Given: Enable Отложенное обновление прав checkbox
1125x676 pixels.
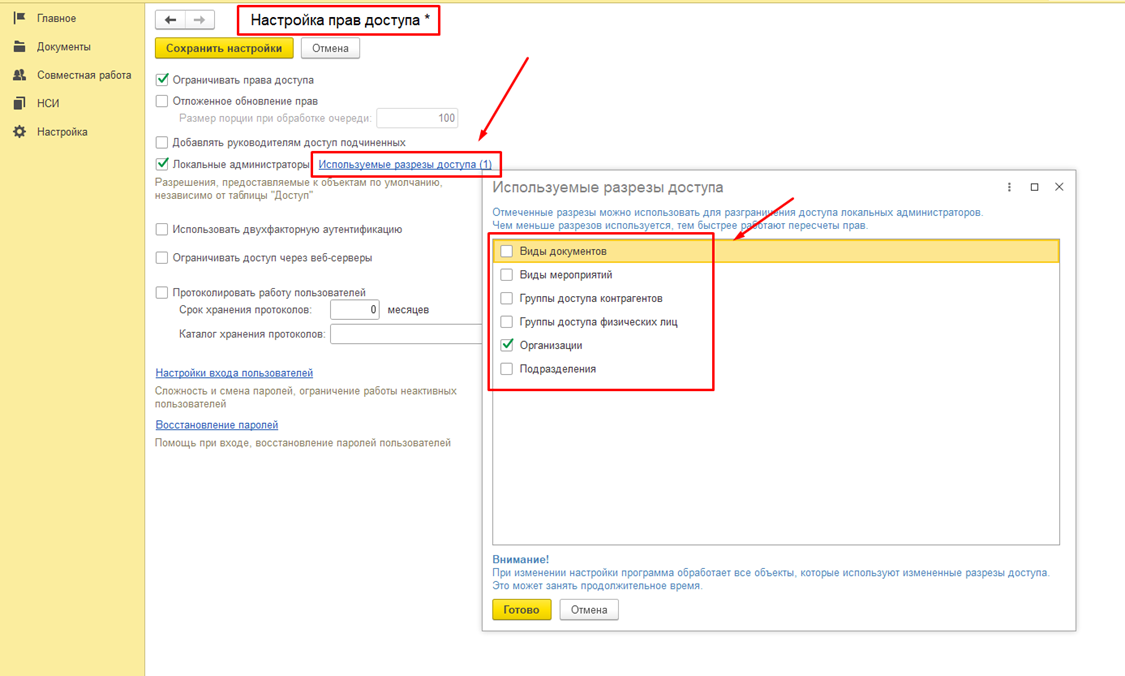Looking at the screenshot, I should tap(162, 101).
